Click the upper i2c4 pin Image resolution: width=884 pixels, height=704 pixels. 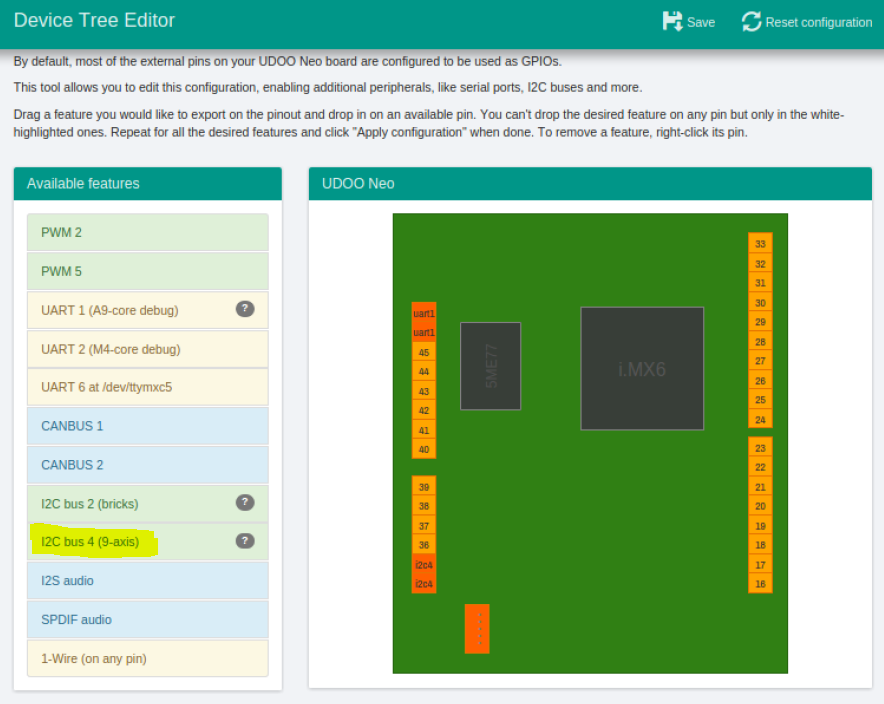pyautogui.click(x=424, y=565)
